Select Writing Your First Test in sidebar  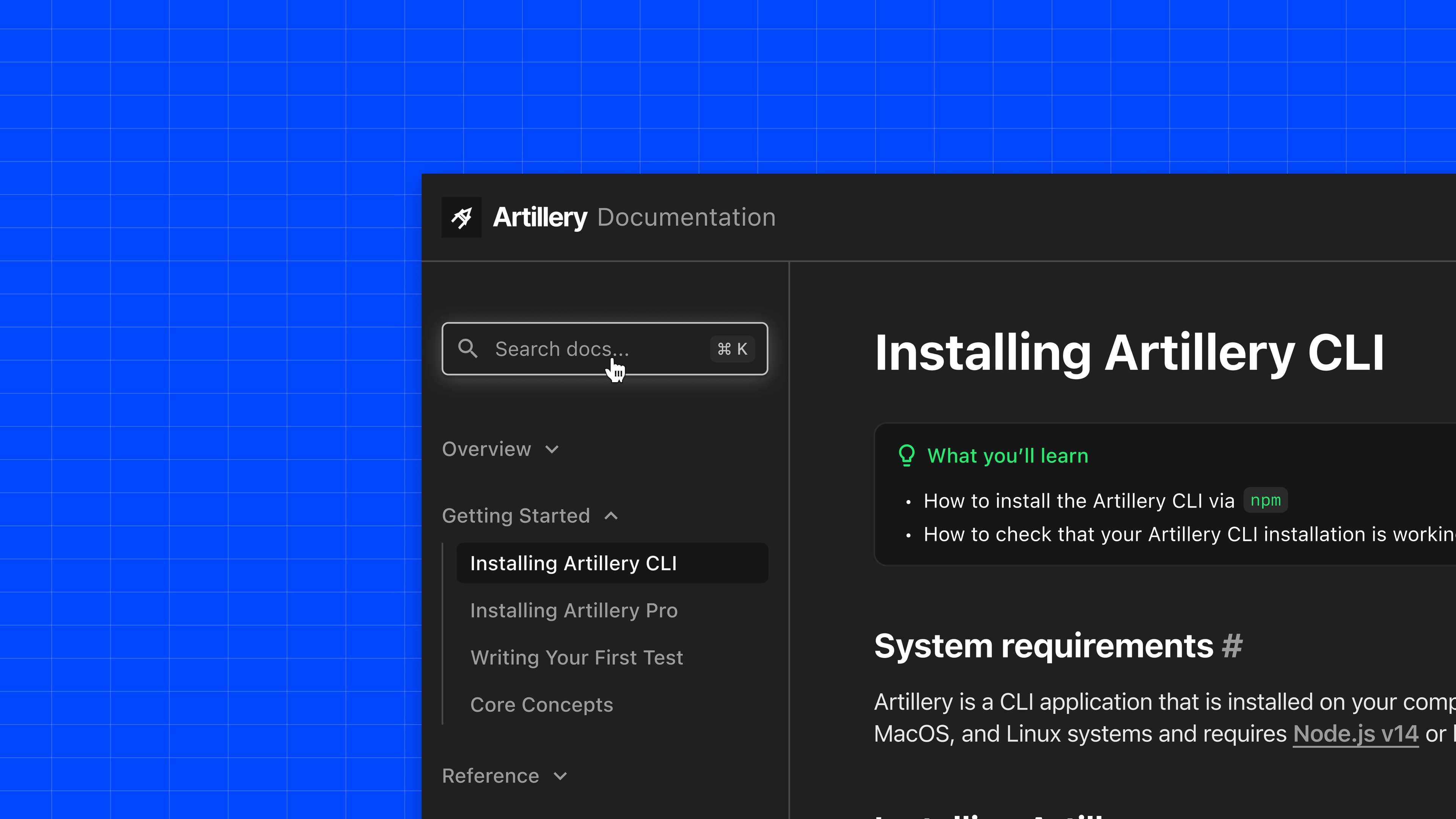coord(576,657)
